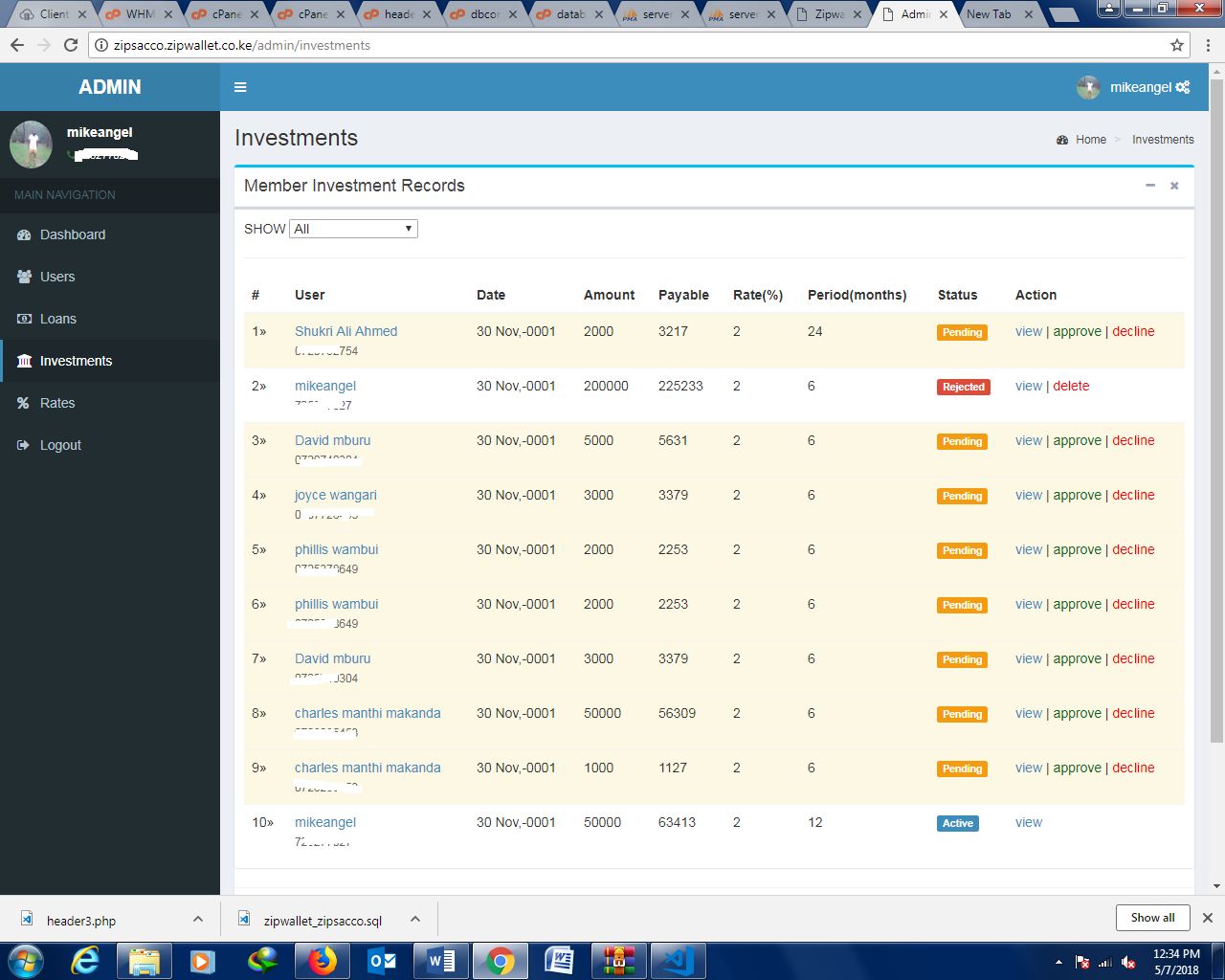Image resolution: width=1225 pixels, height=980 pixels.
Task: Open user joyce wangari's profile link
Action: (335, 495)
